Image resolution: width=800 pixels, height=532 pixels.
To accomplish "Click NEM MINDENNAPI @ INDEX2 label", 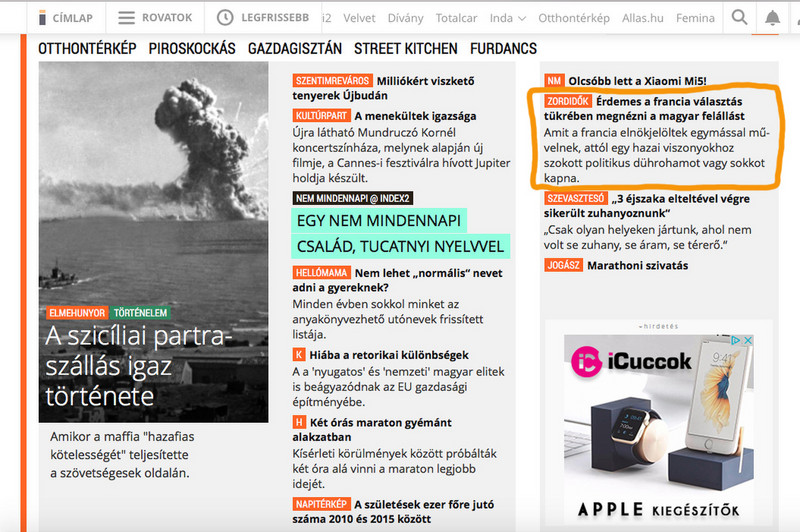I will pos(353,198).
